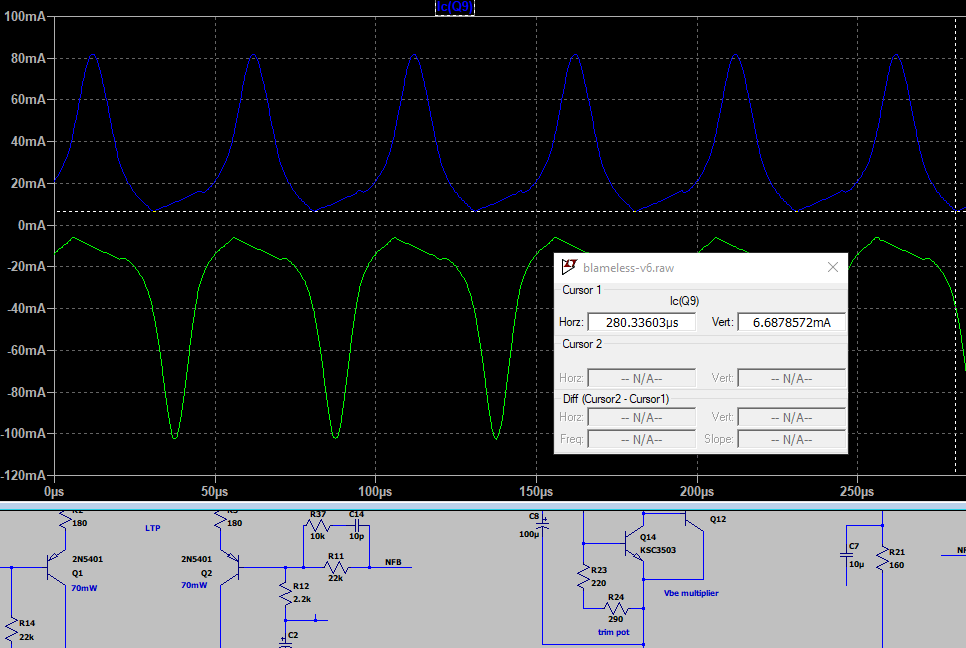Click the 220 value of R23
The image size is (966, 648).
(x=599, y=583)
